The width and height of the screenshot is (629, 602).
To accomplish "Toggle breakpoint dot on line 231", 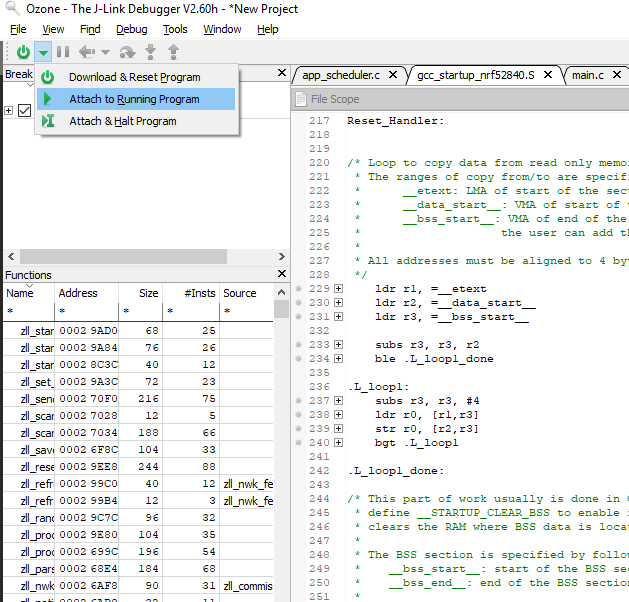I will click(298, 316).
